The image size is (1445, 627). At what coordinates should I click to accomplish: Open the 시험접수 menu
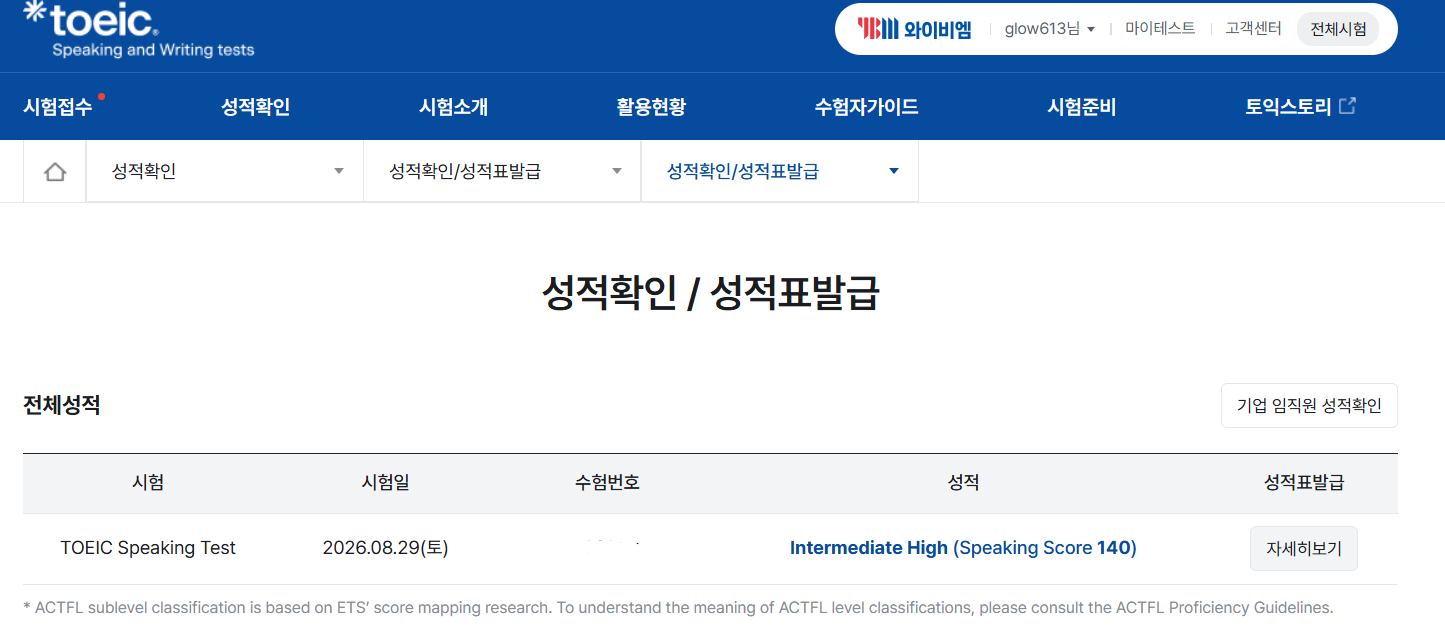click(58, 107)
